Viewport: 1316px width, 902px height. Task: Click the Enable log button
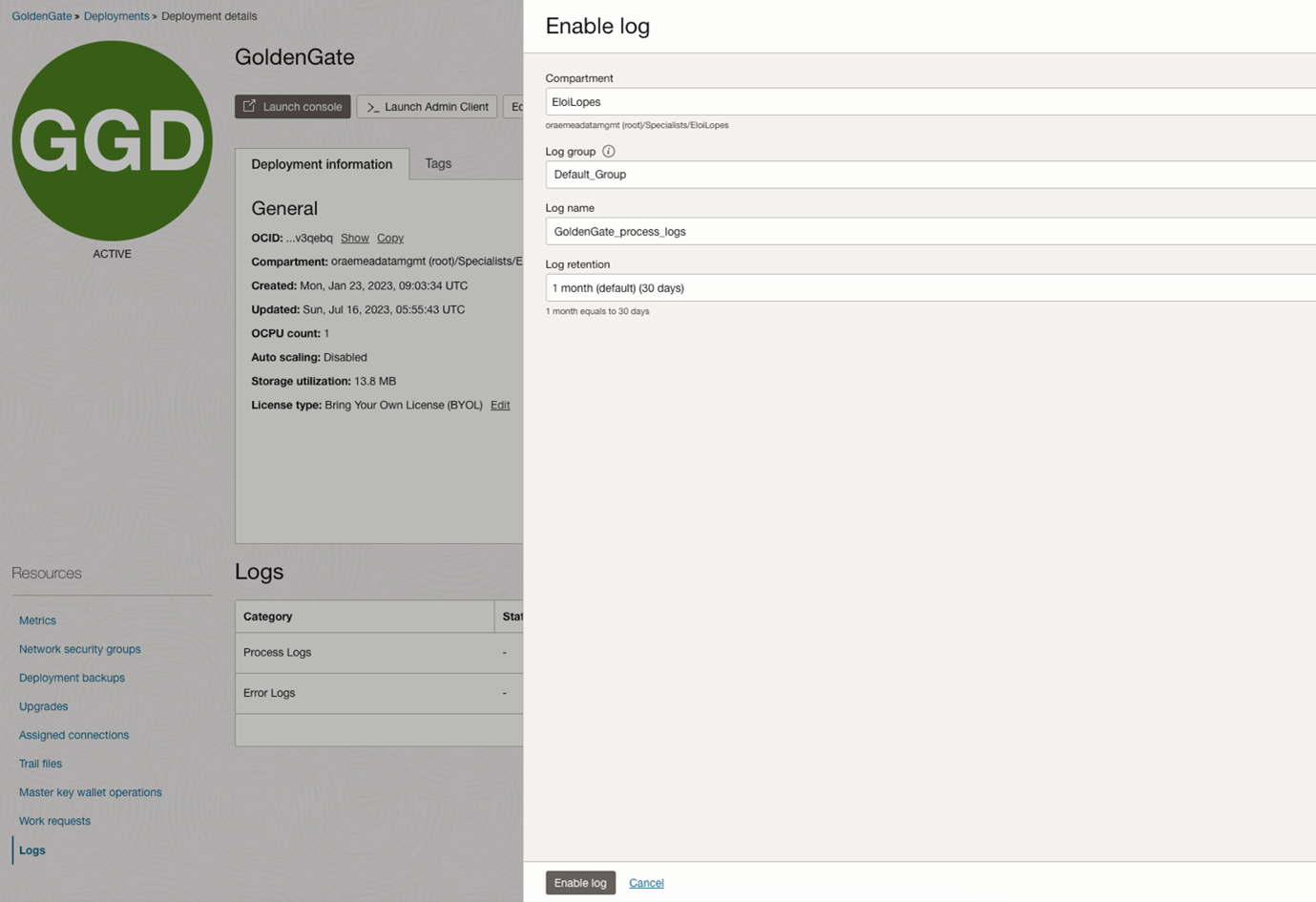point(580,882)
